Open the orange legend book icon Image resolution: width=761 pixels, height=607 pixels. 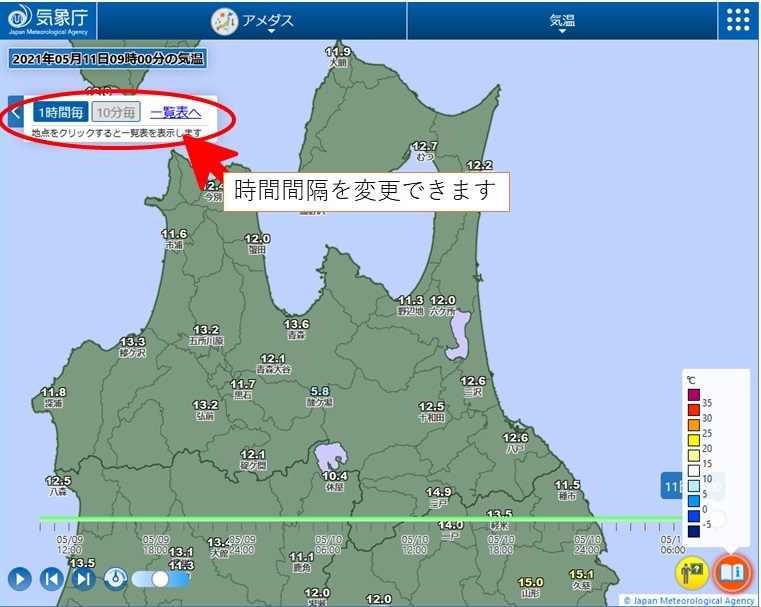pyautogui.click(x=732, y=573)
